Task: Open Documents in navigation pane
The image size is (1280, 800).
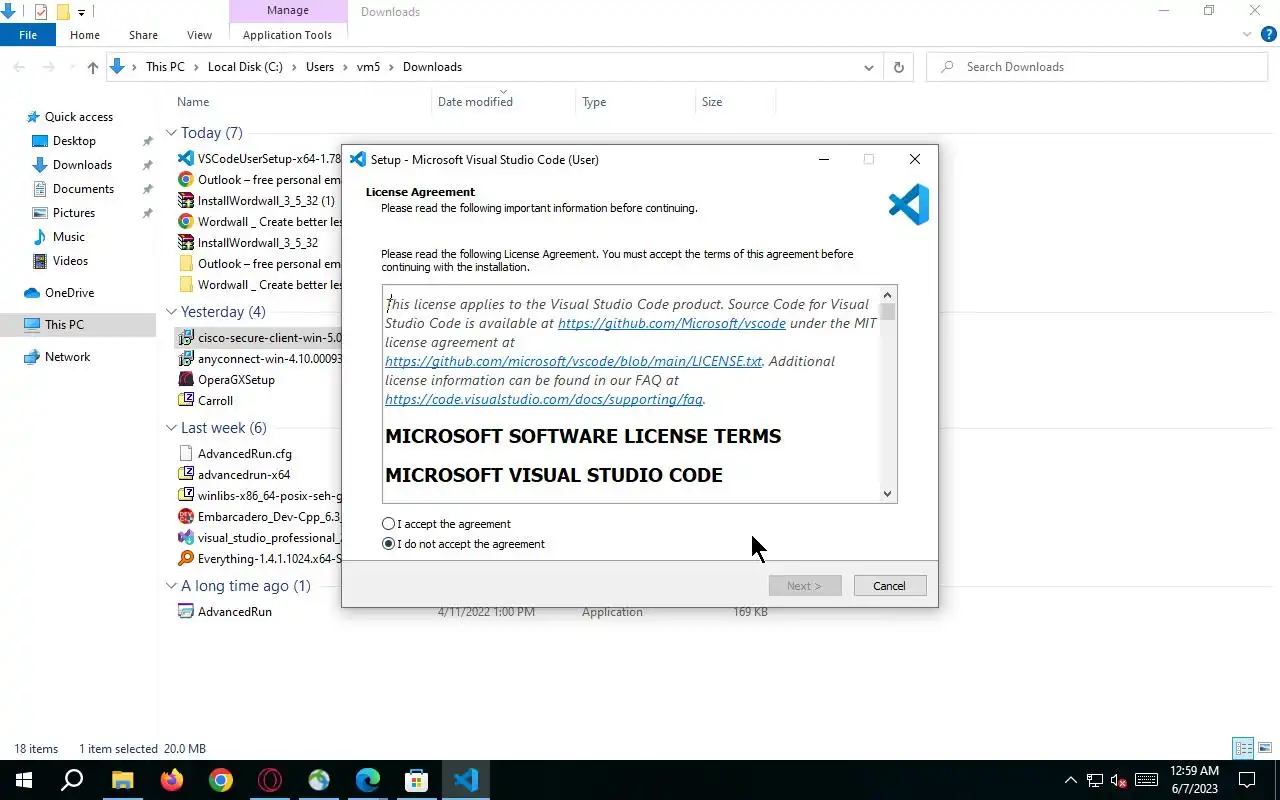Action: pos(83,189)
